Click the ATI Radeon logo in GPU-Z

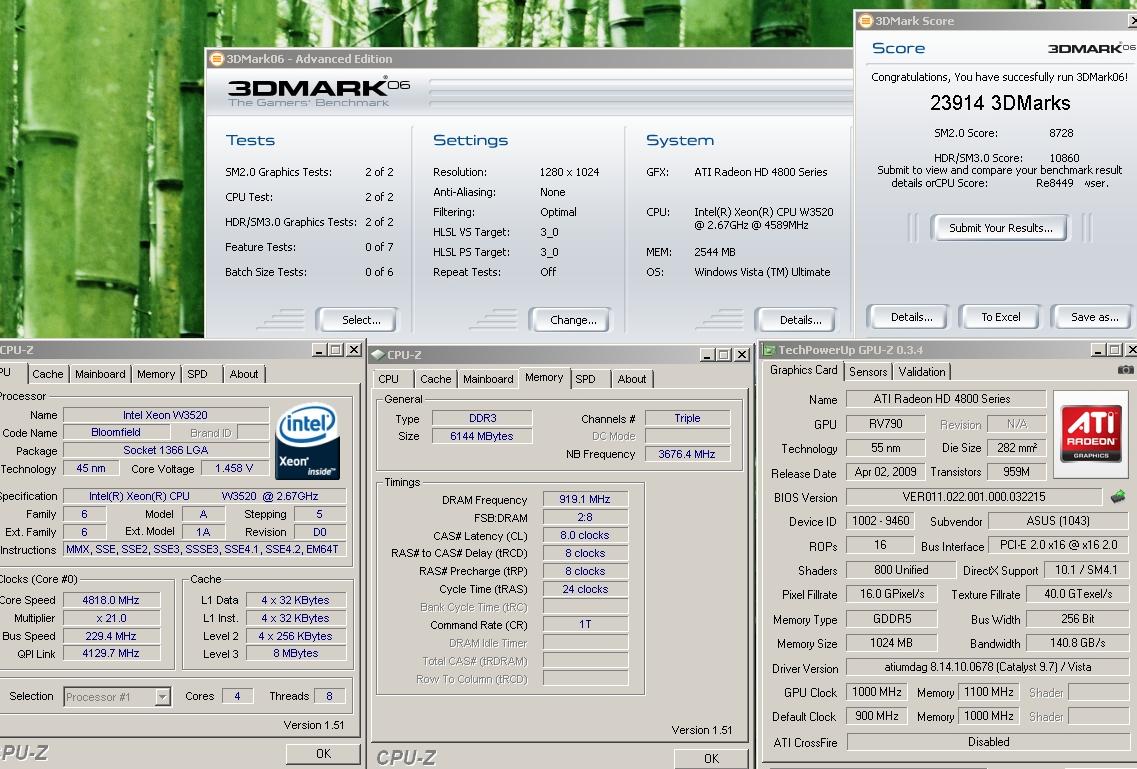click(1091, 433)
